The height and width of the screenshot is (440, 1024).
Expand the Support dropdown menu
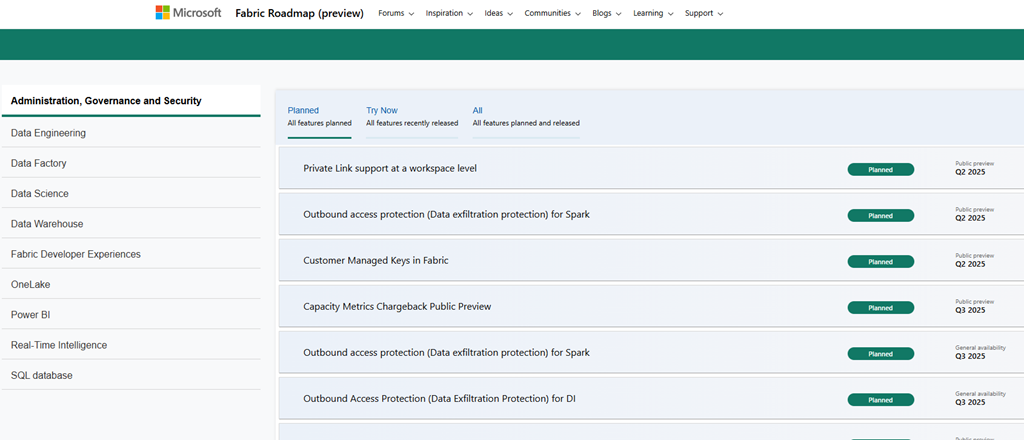pos(704,13)
